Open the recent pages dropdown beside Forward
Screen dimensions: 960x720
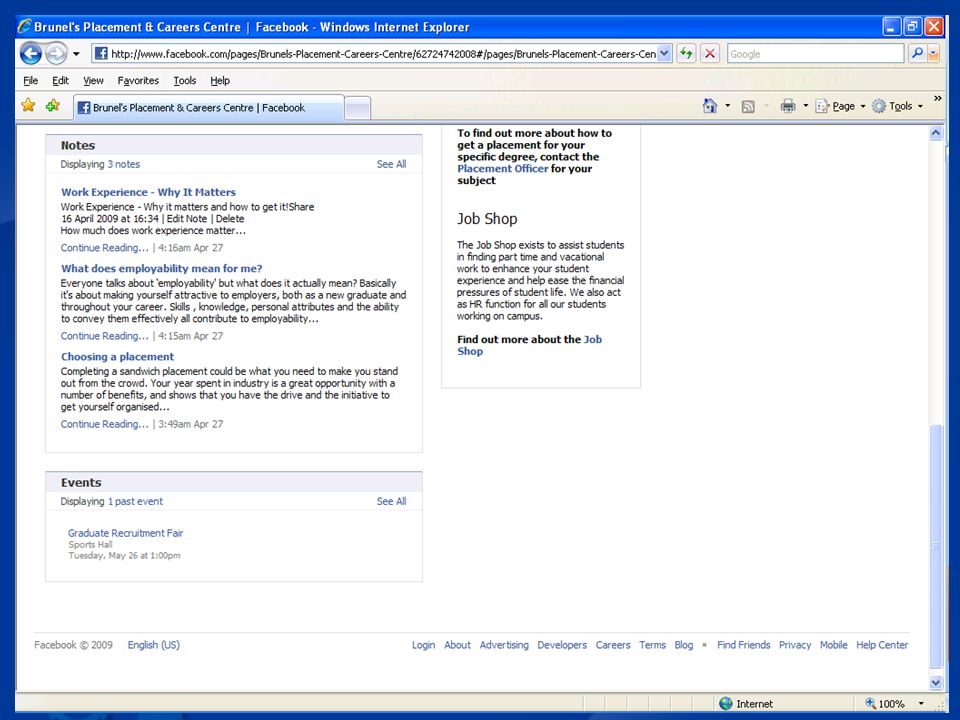[76, 54]
